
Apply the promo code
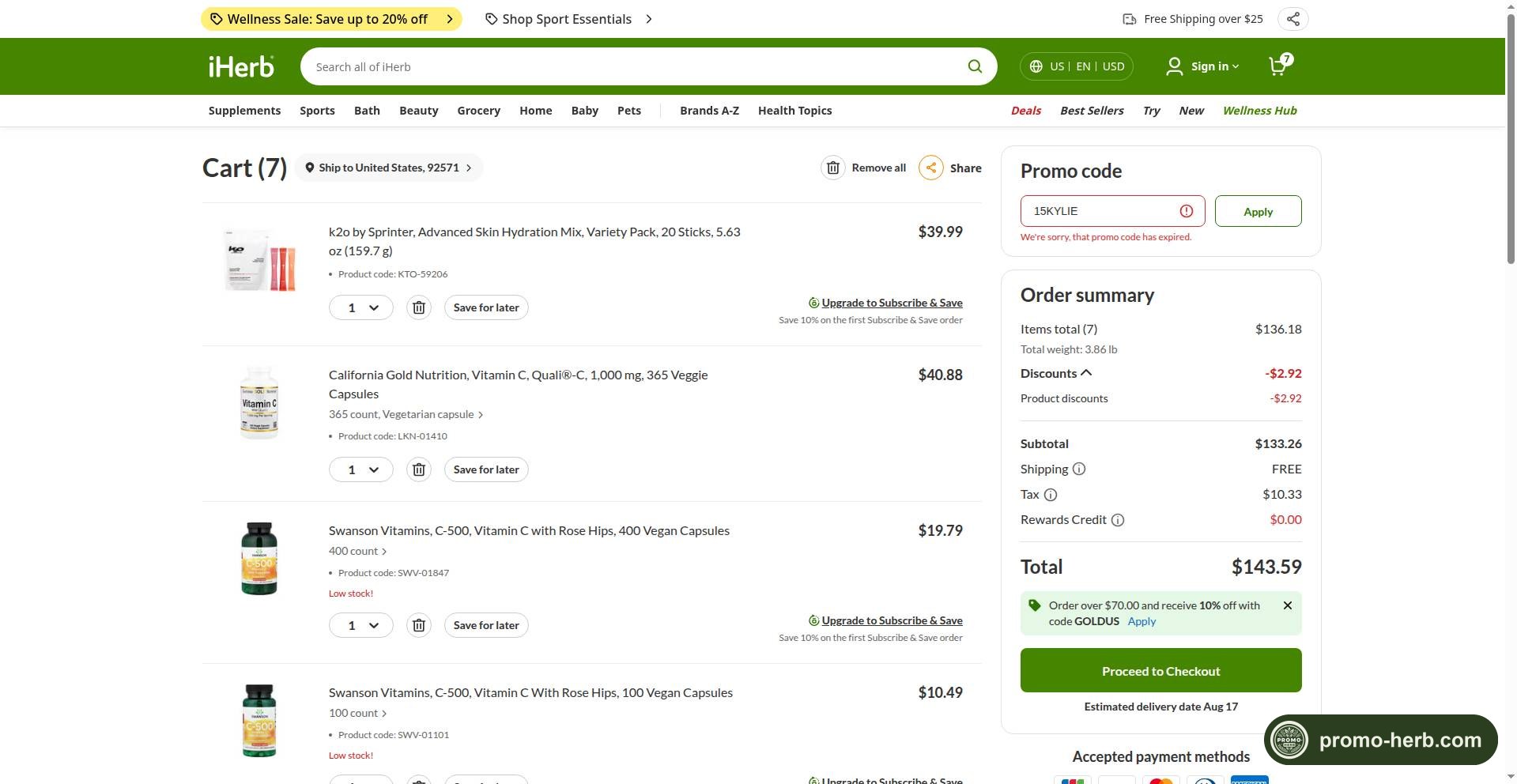point(1258,211)
